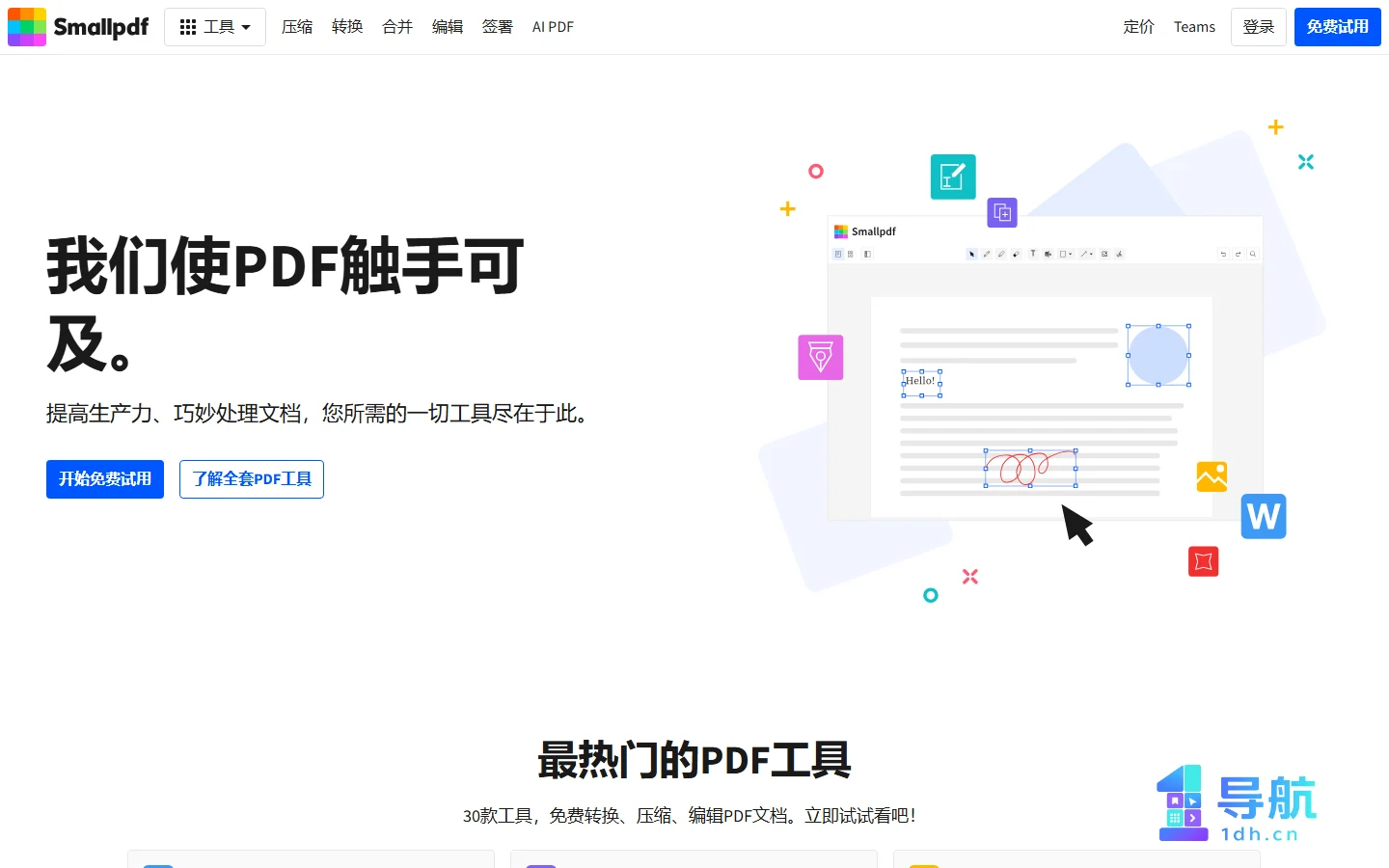Open the AI PDF menu item
Screen dimensions: 1389x868
pos(553,27)
